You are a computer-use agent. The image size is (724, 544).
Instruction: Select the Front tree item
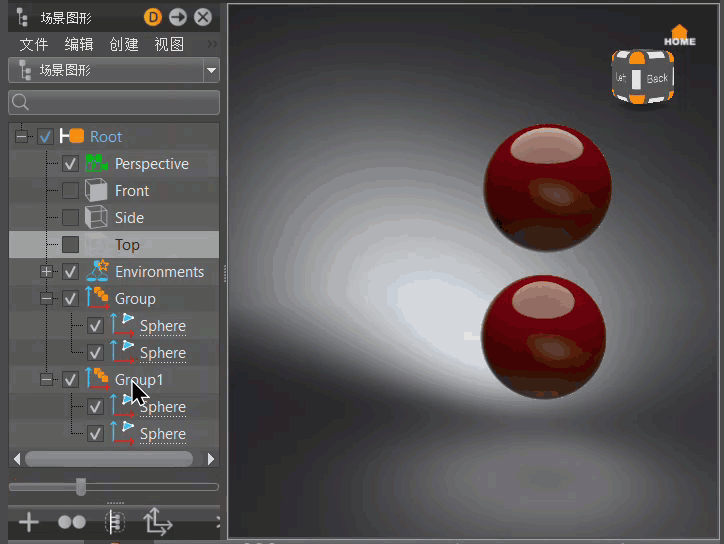click(132, 191)
